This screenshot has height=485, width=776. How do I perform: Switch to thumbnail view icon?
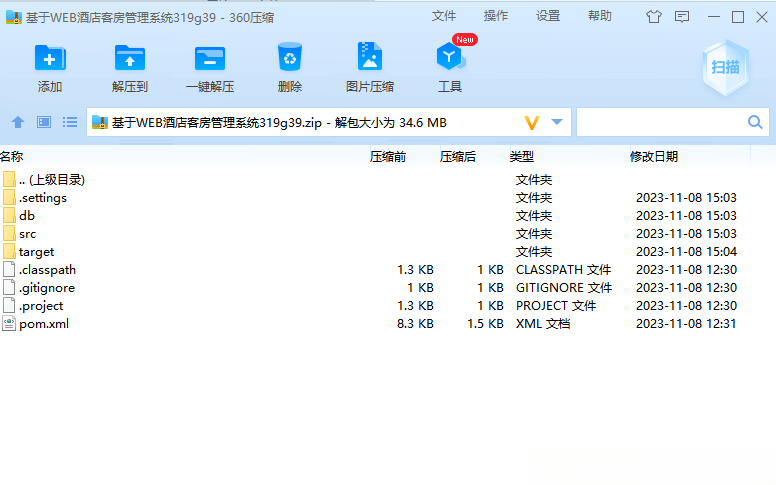[x=44, y=122]
